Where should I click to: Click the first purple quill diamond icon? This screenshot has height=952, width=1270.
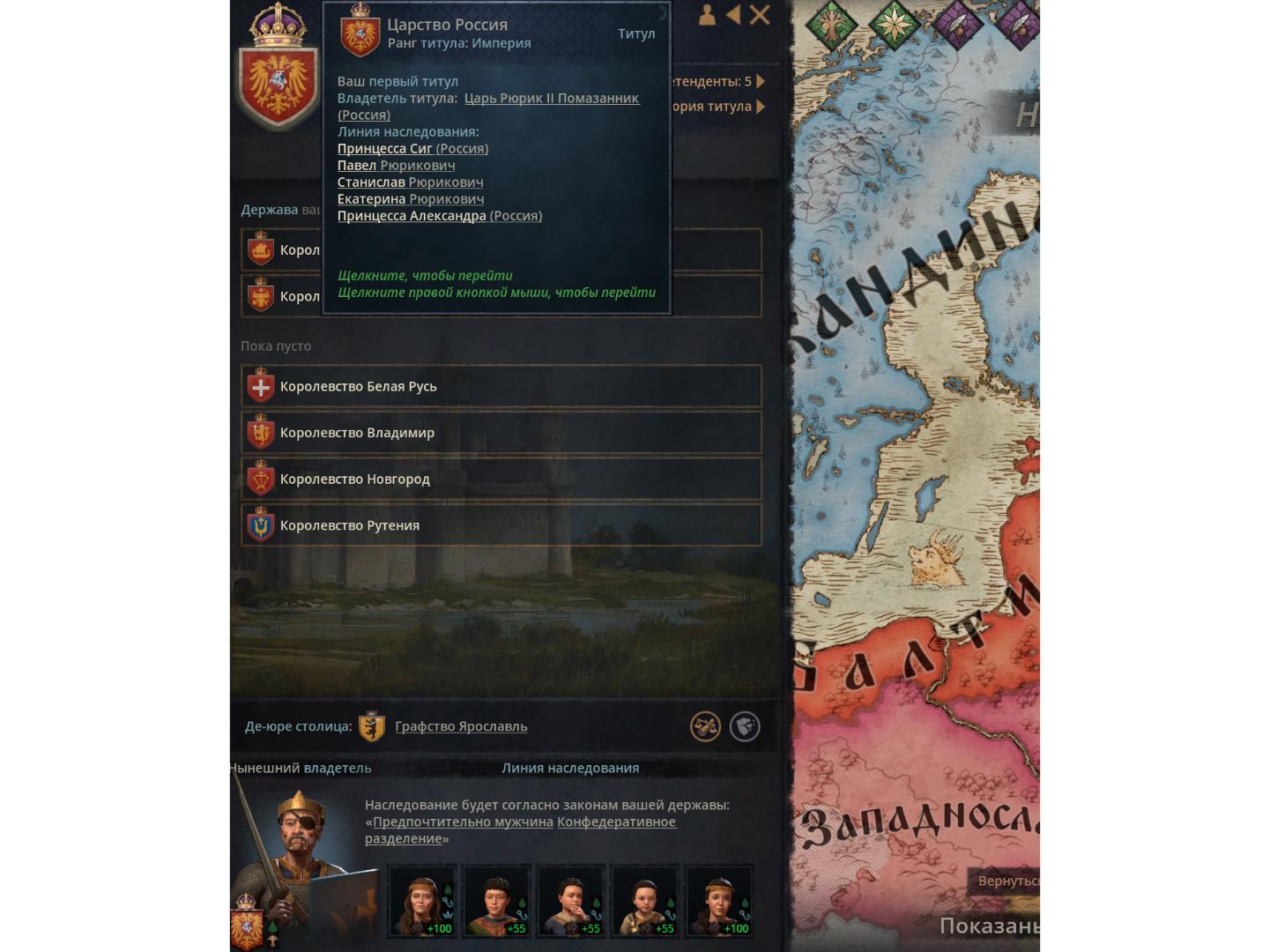point(959,24)
